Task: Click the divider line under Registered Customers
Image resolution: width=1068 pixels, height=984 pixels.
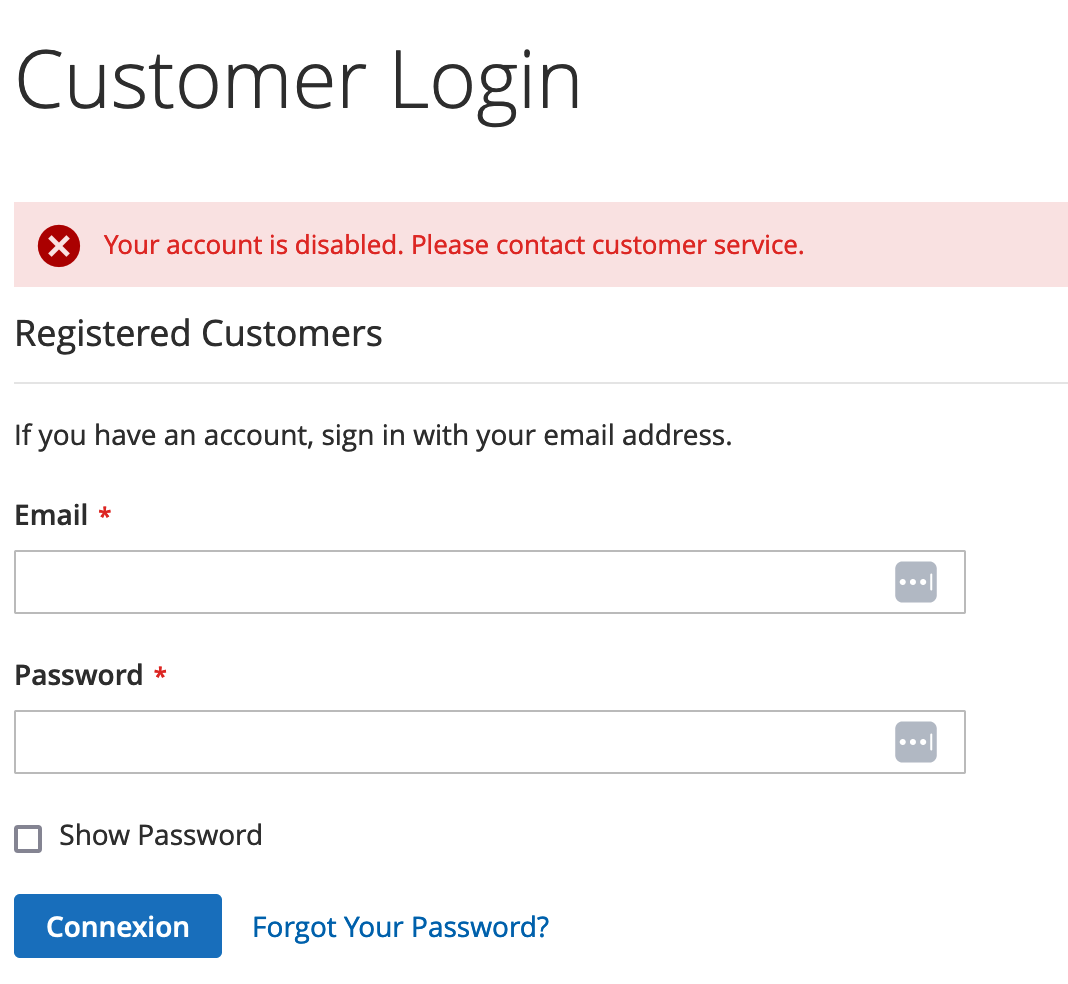Action: (540, 383)
